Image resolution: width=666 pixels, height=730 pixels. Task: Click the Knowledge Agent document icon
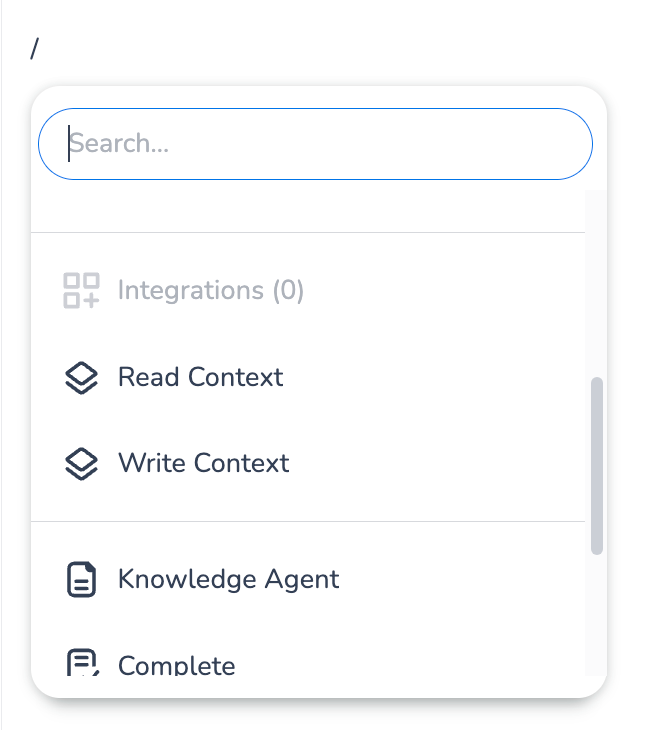point(81,580)
